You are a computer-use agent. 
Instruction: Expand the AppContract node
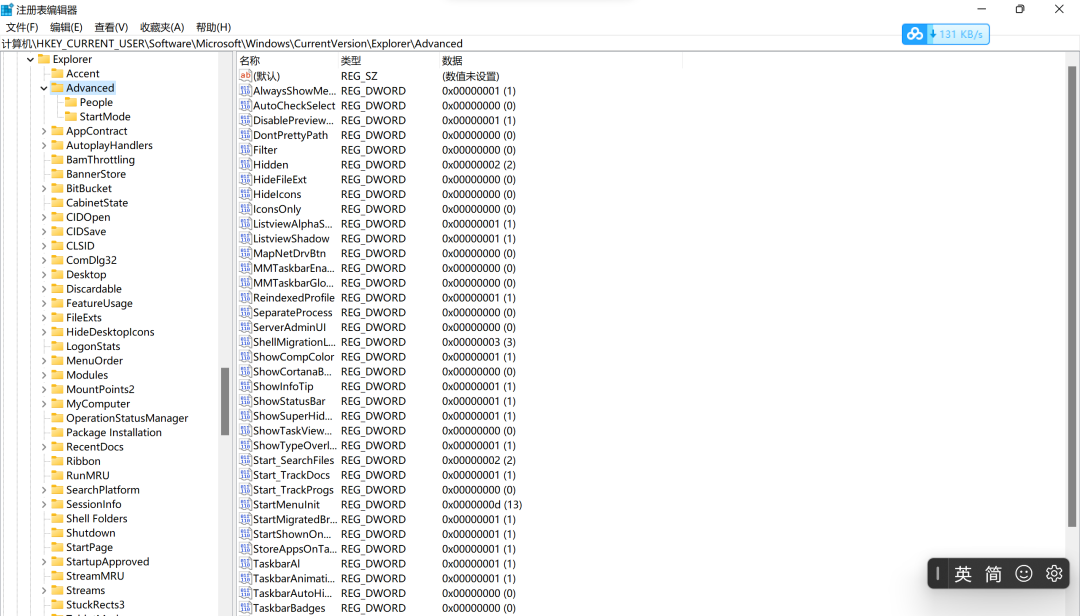44,131
